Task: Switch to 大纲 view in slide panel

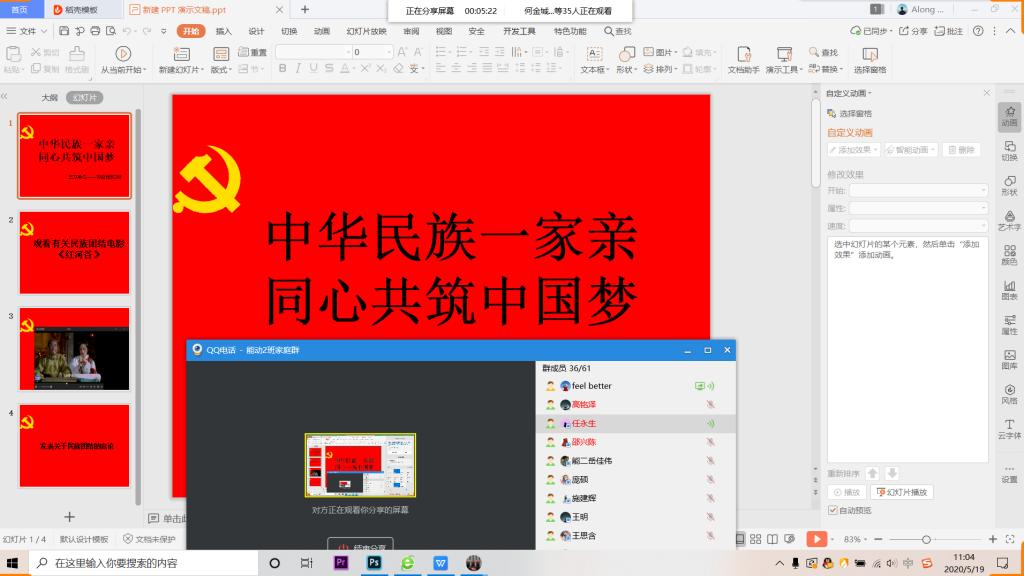Action: coord(49,98)
